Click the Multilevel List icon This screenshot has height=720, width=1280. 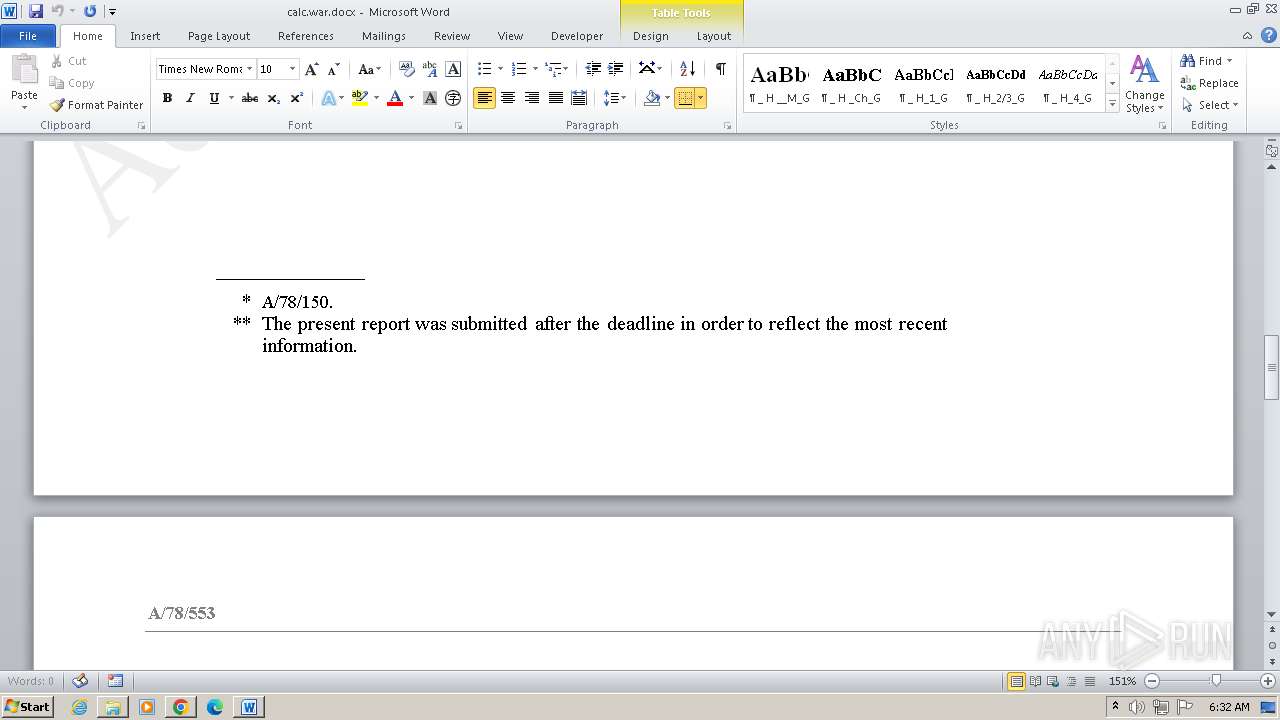pyautogui.click(x=553, y=69)
